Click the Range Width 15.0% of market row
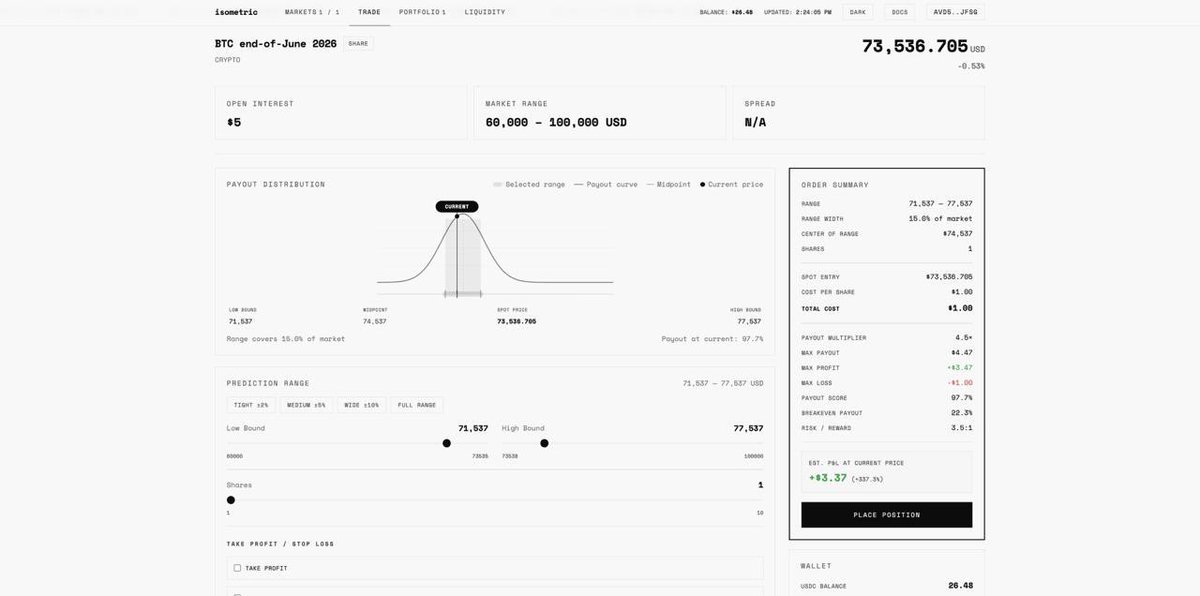The height and width of the screenshot is (596, 1200). point(886,218)
